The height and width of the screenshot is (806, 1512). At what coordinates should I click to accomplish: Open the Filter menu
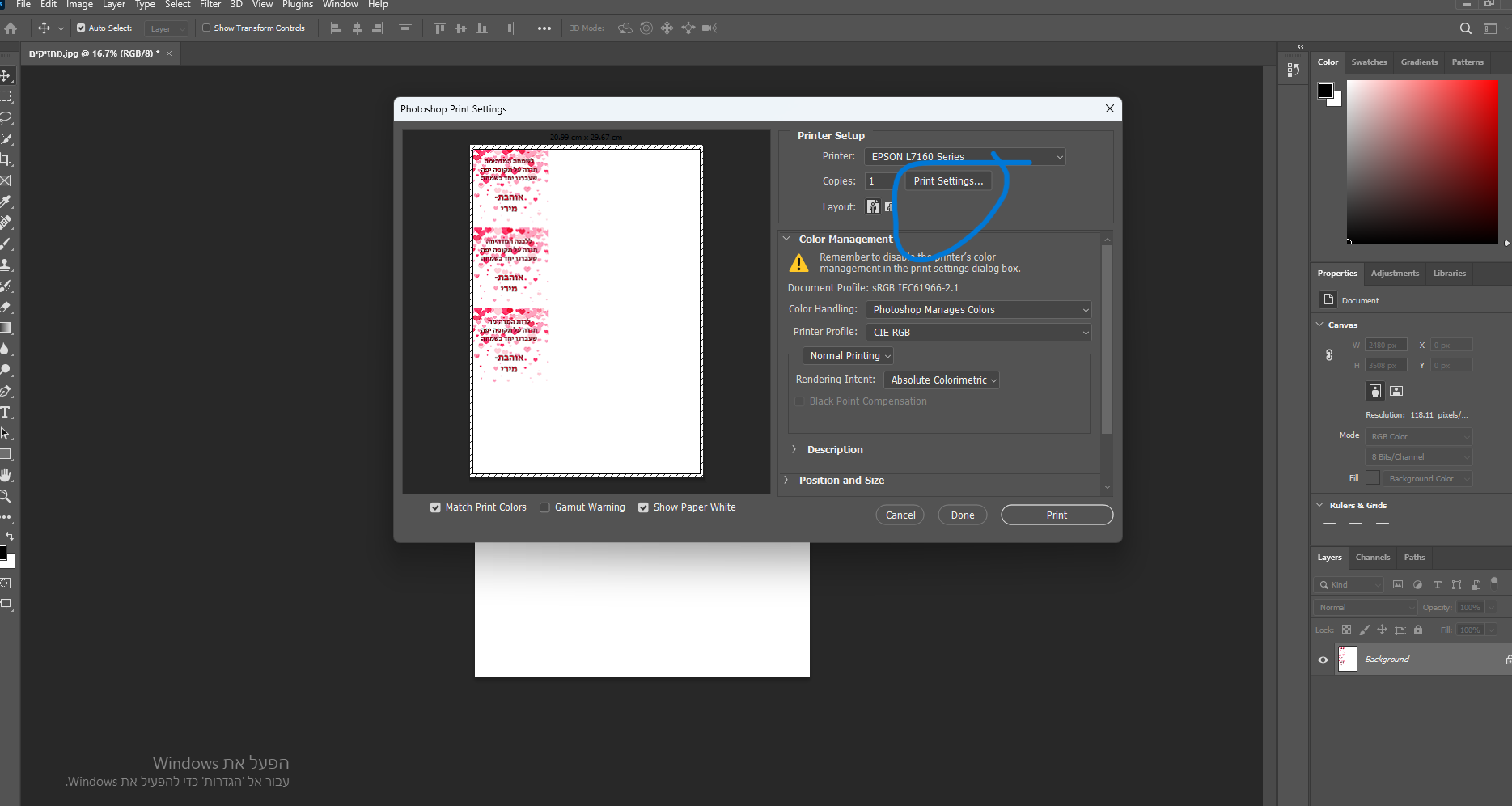click(210, 5)
